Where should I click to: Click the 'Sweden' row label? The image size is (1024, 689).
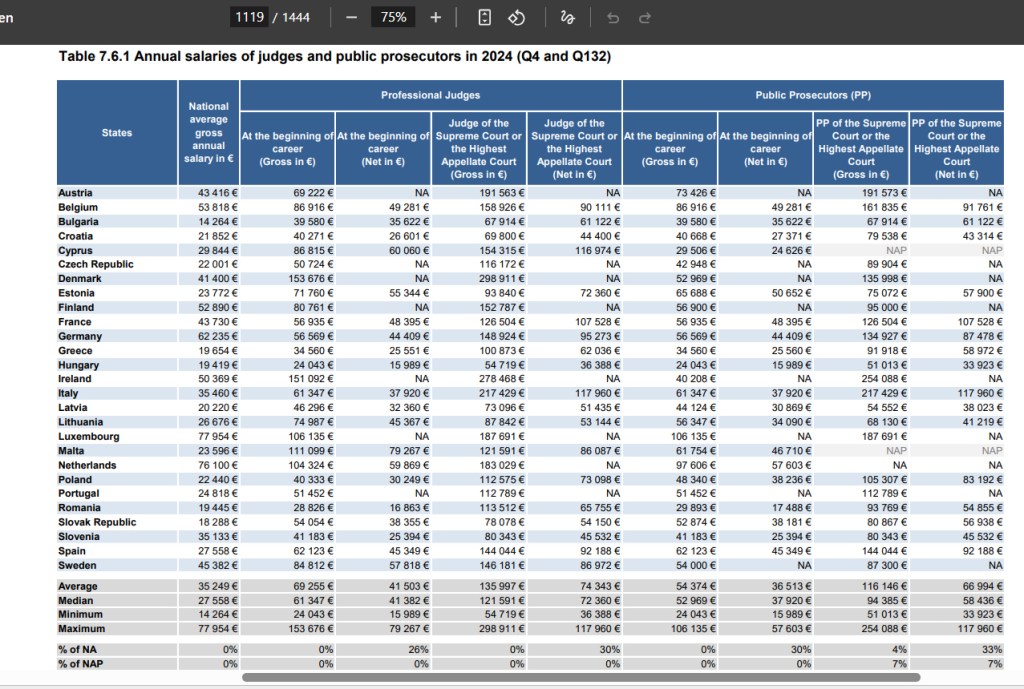point(77,565)
